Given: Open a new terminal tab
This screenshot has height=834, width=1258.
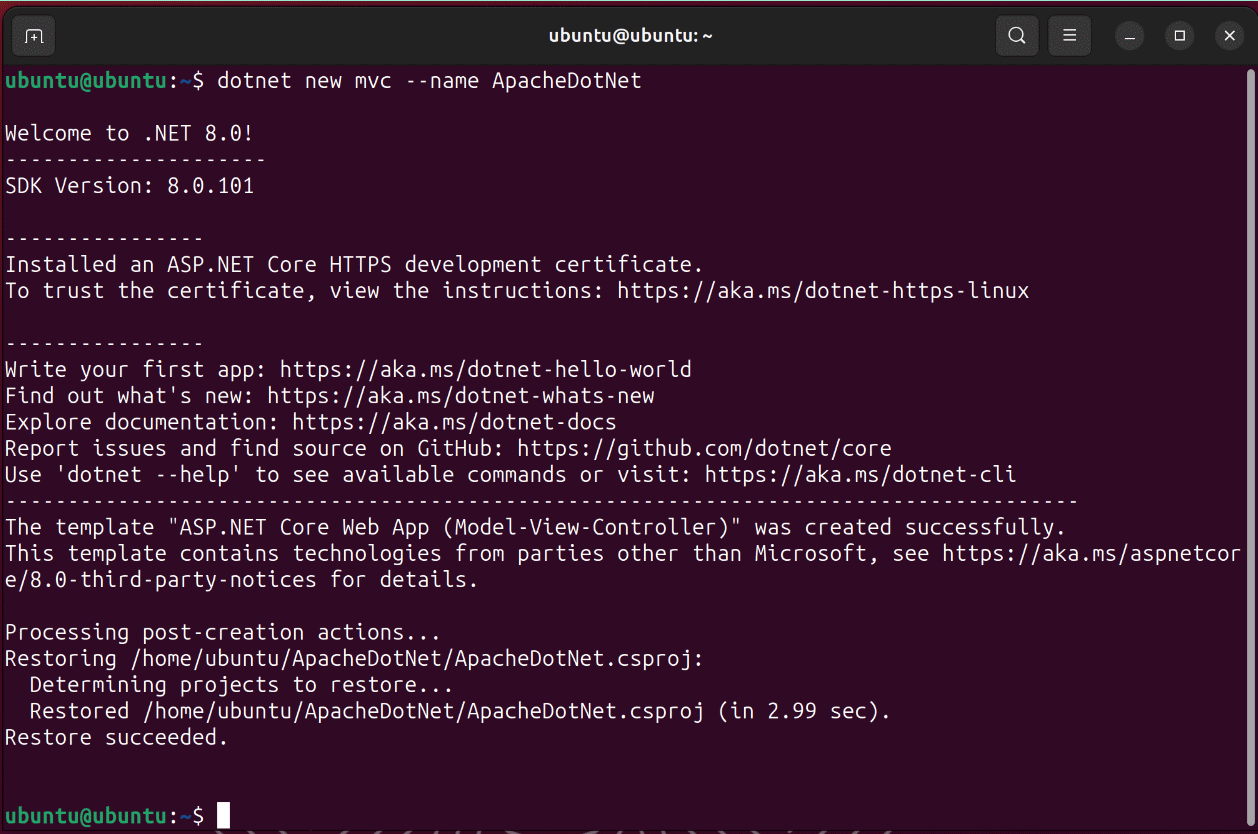Looking at the screenshot, I should pos(34,36).
